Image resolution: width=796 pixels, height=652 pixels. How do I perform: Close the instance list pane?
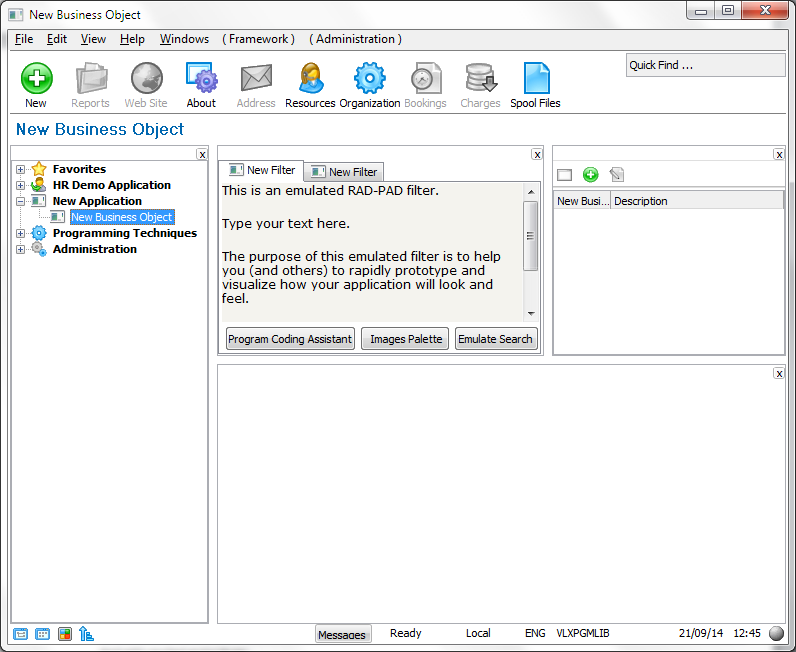pyautogui.click(x=779, y=154)
